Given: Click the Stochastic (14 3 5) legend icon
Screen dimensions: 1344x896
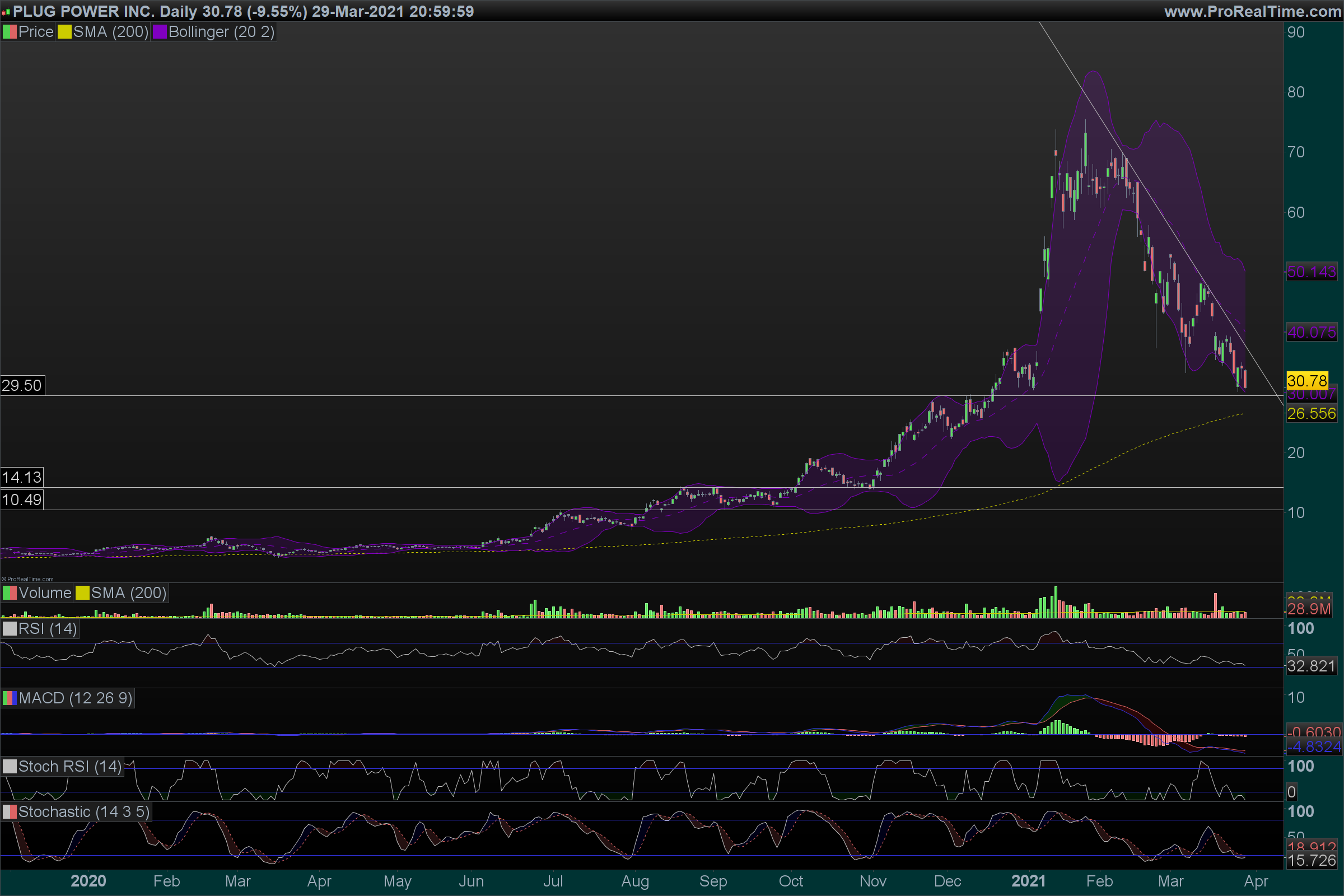Looking at the screenshot, I should click(x=10, y=812).
